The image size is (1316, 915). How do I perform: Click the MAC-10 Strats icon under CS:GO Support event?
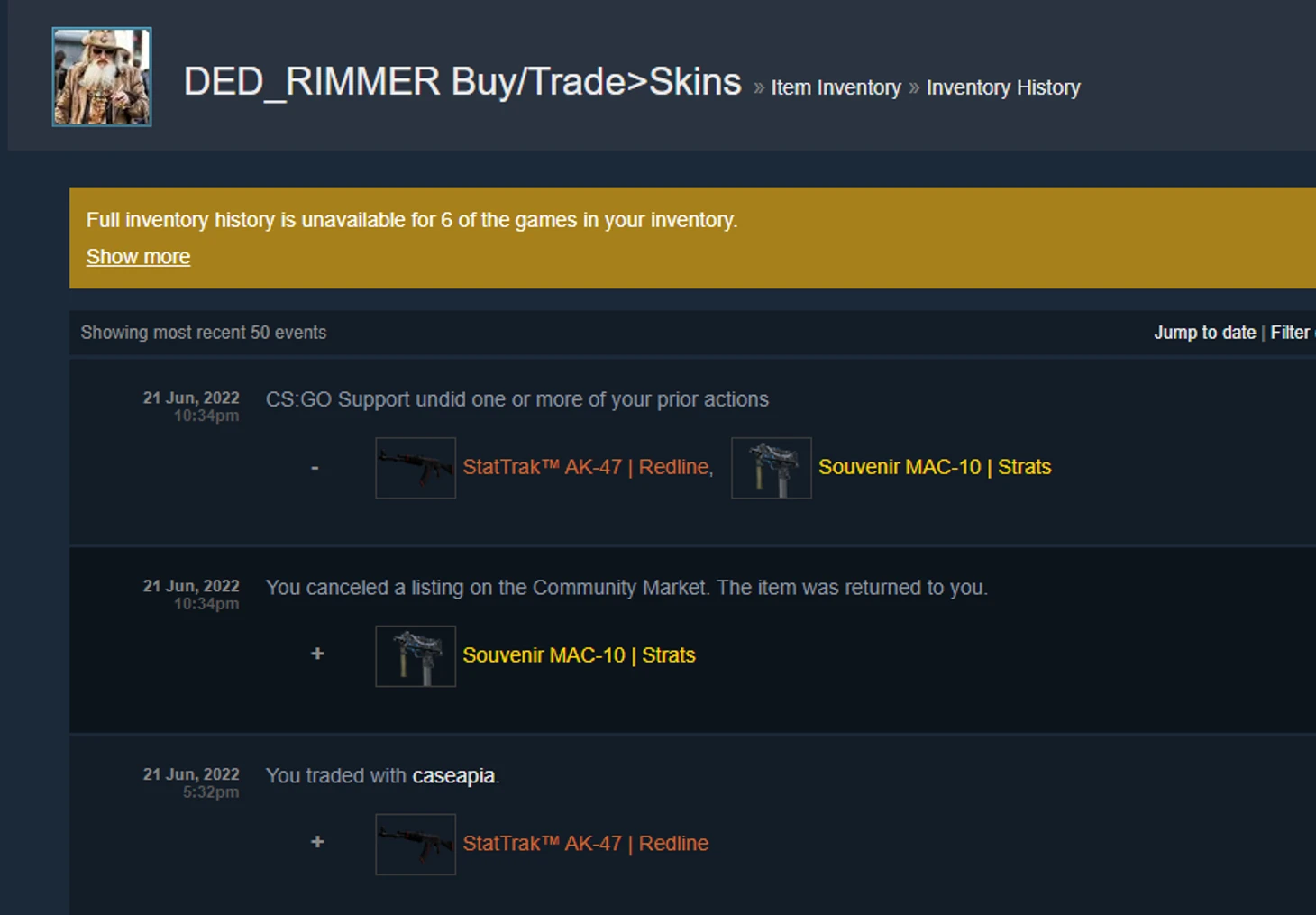(x=772, y=468)
